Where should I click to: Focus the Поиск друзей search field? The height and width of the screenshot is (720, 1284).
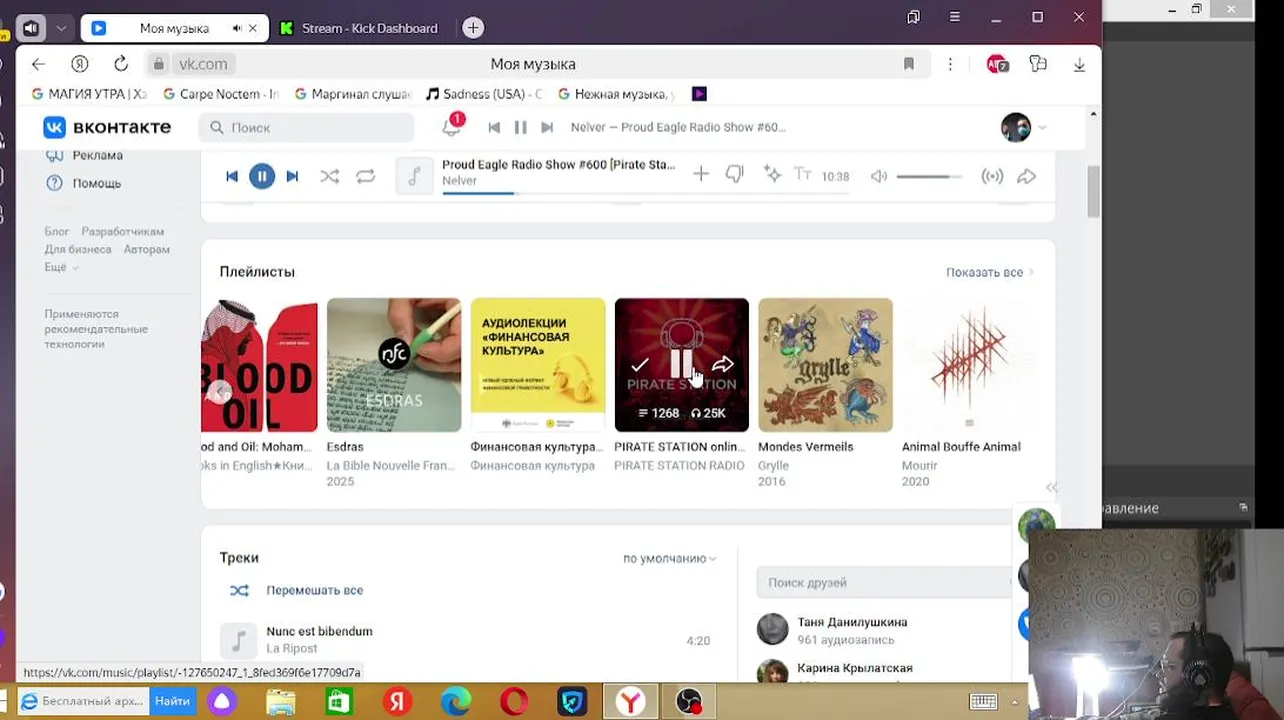pos(885,582)
